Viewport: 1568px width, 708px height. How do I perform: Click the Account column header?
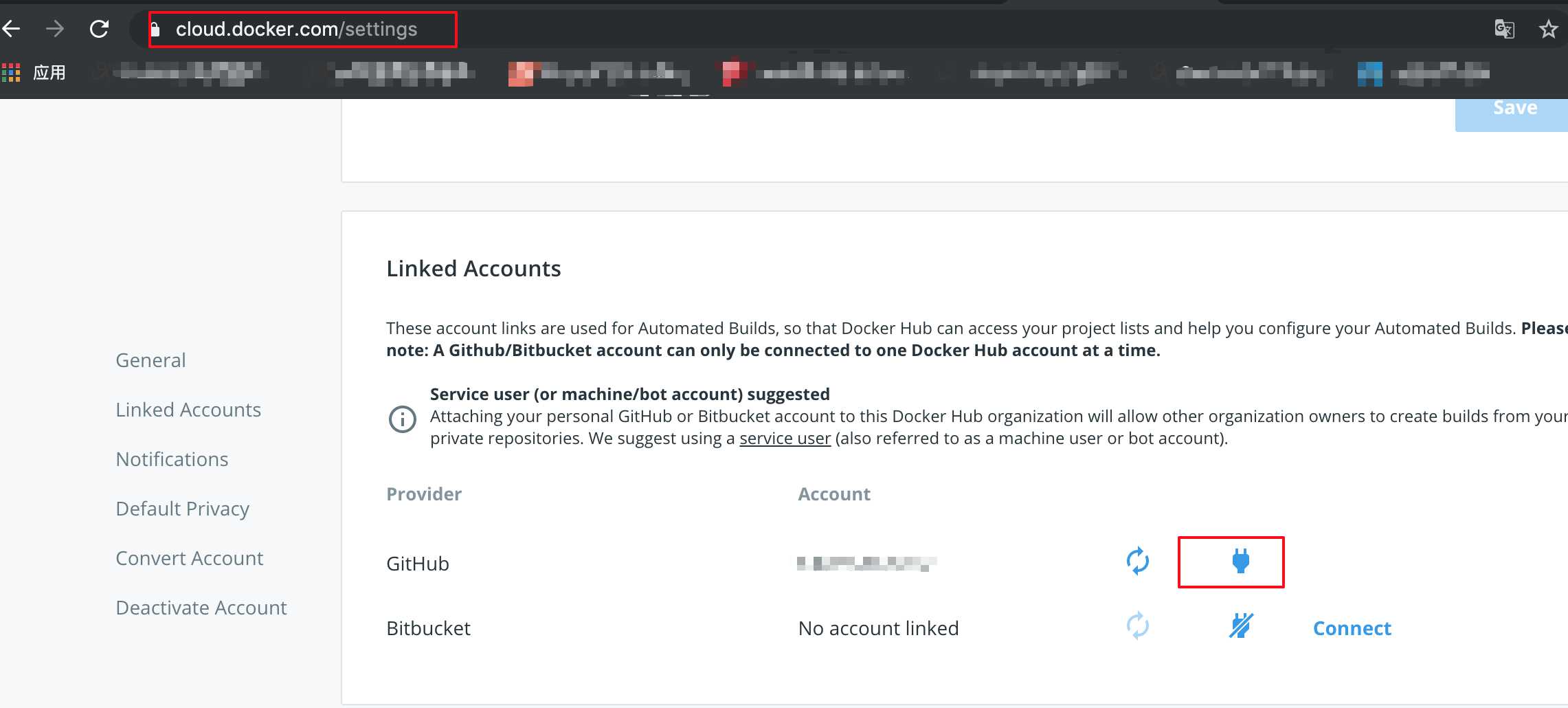[833, 494]
